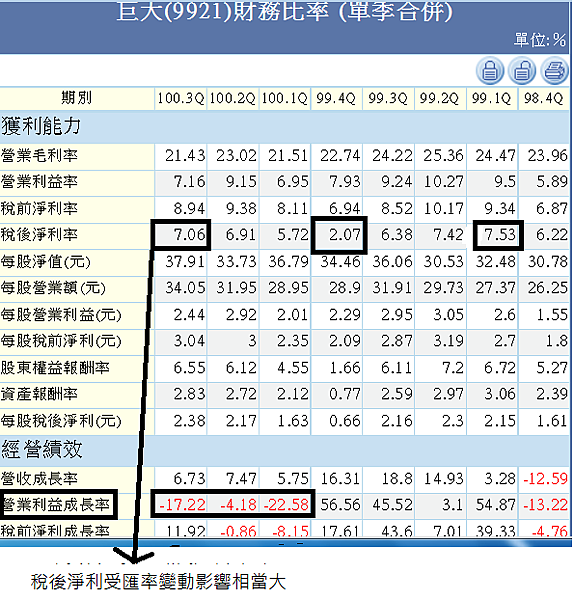Click the 資產報酬率 row label
Viewport: 574px width, 600px height.
point(39,394)
